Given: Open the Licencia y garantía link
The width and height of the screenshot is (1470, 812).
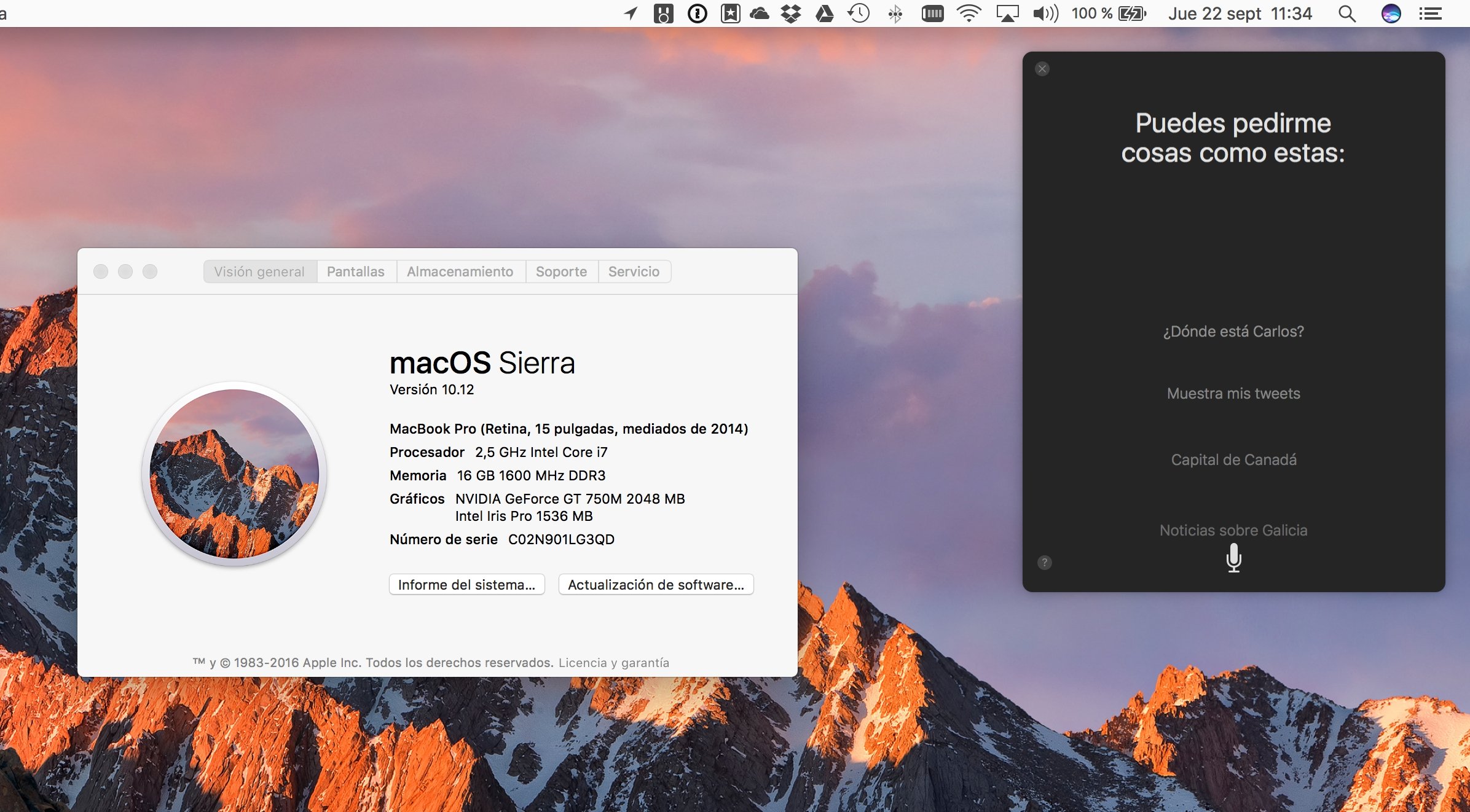Looking at the screenshot, I should click(614, 663).
